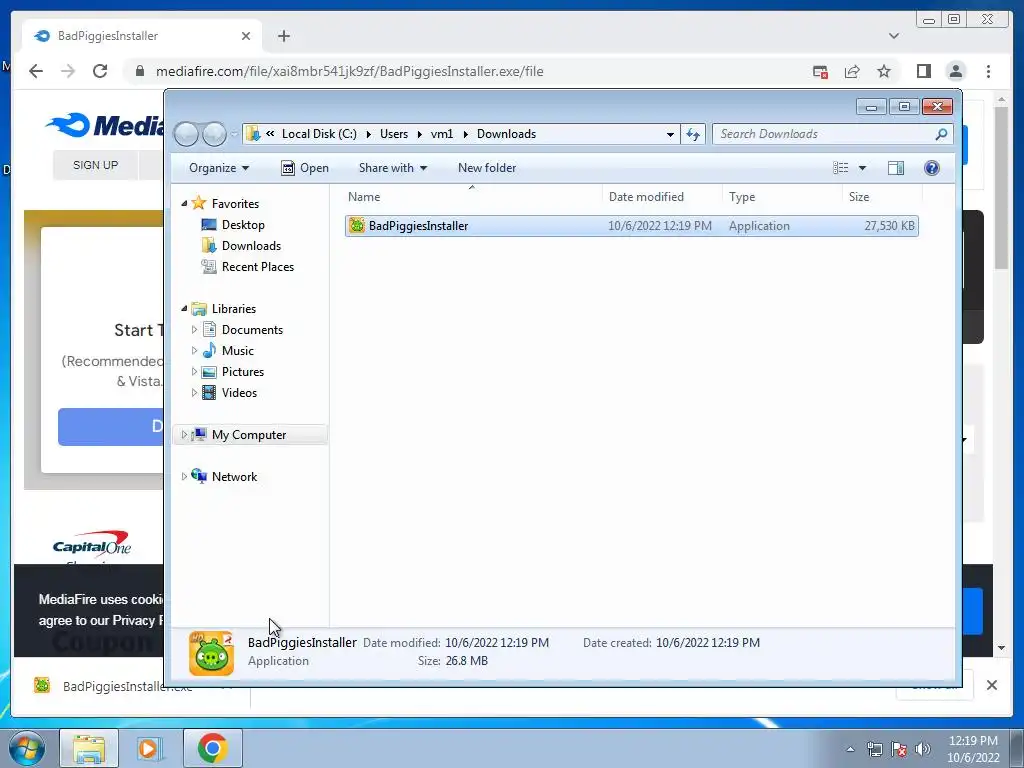The width and height of the screenshot is (1024, 768).
Task: Open Explorer help with the question mark icon
Action: (x=932, y=168)
